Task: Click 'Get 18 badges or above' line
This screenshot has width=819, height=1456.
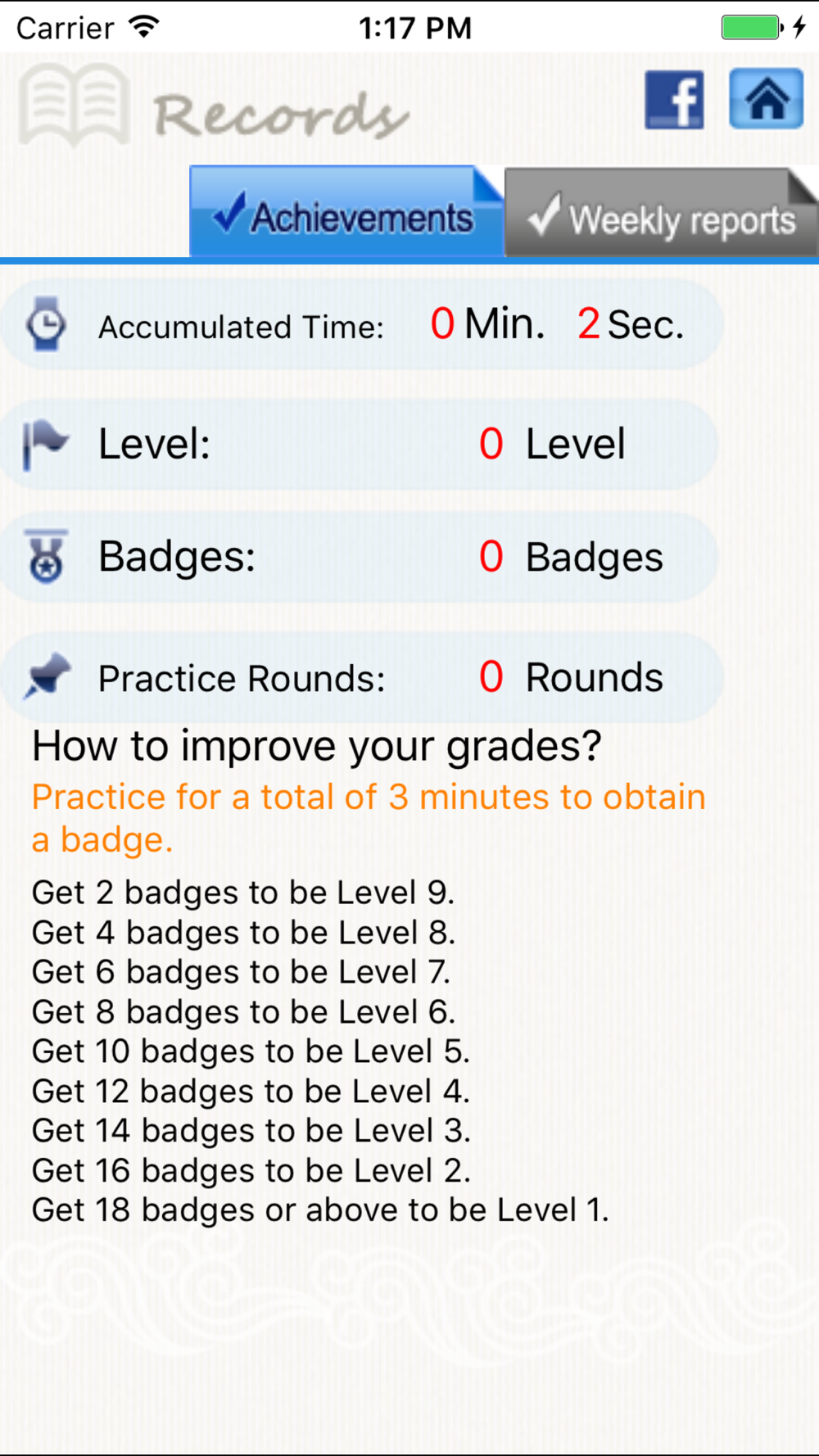Action: pyautogui.click(x=320, y=1210)
